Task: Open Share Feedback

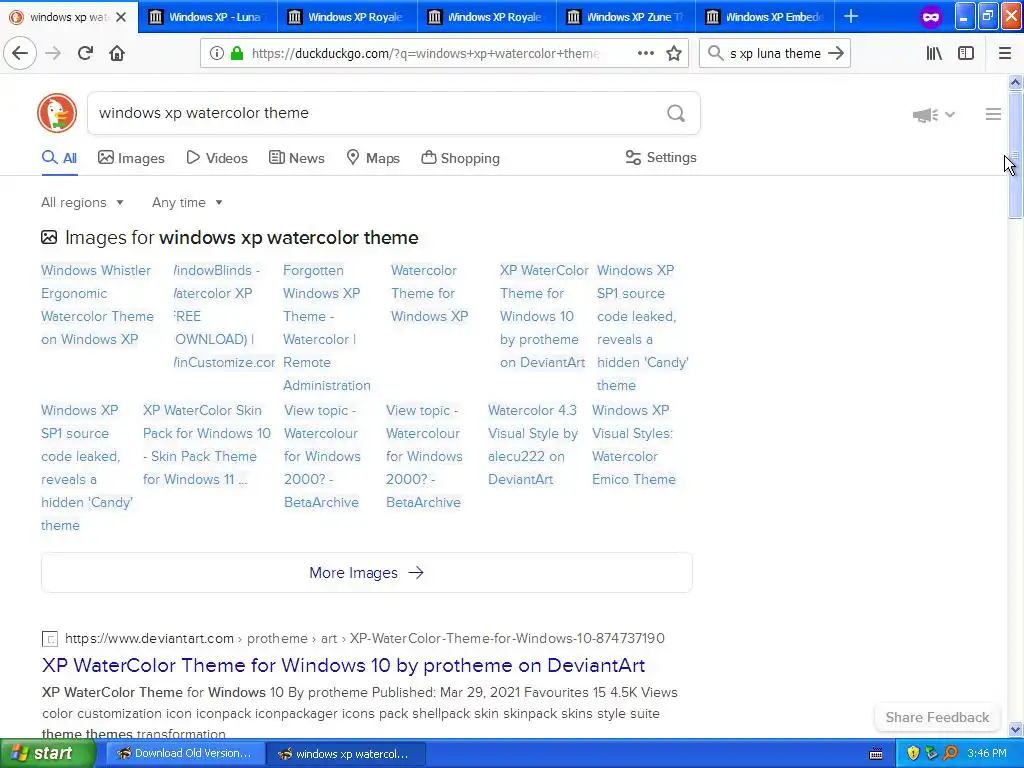Action: point(937,717)
